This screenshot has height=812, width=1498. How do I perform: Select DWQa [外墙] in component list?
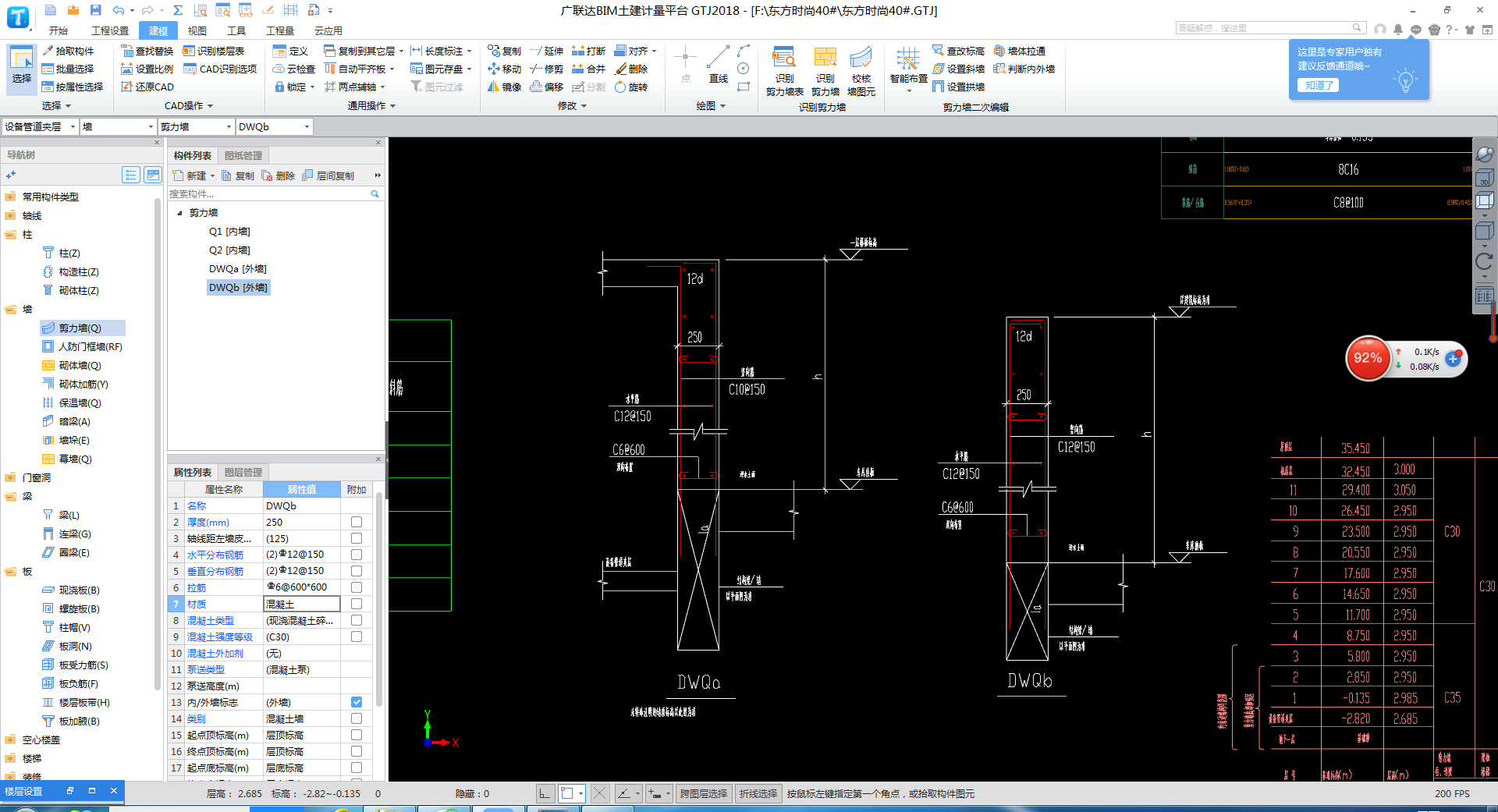pos(238,268)
